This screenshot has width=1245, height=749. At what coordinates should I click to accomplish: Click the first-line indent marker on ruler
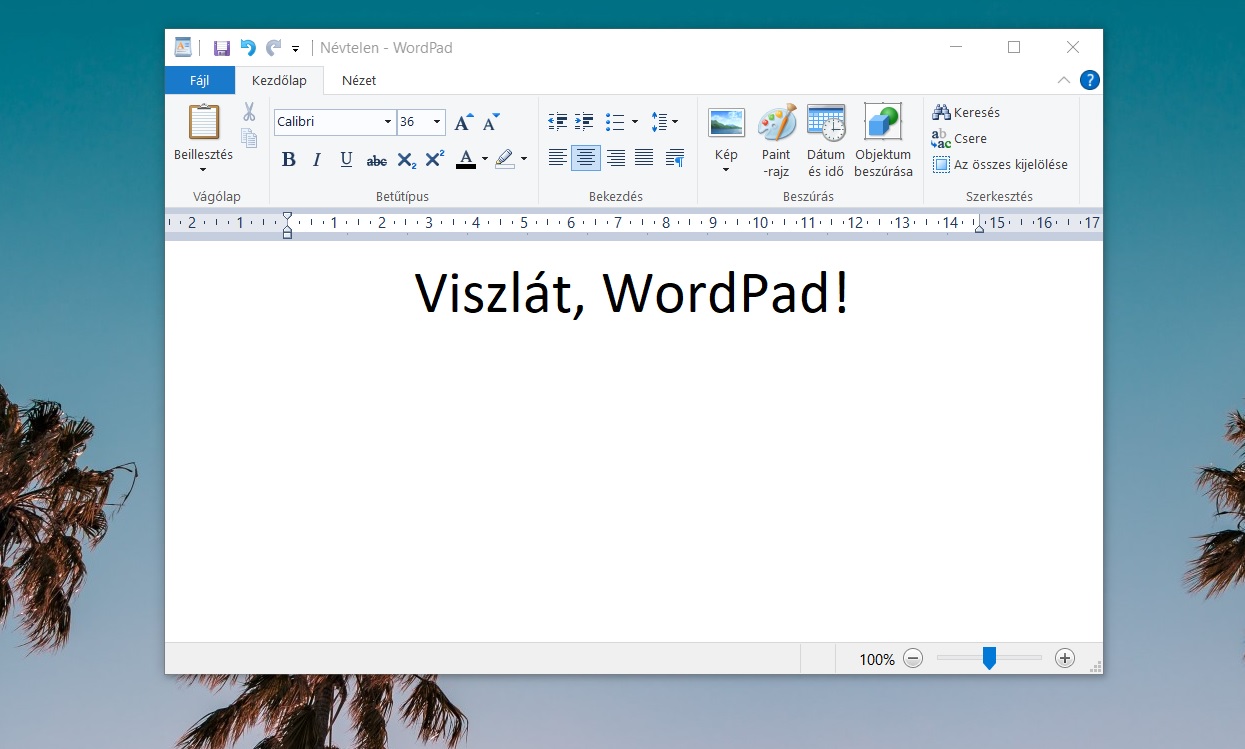click(x=287, y=216)
